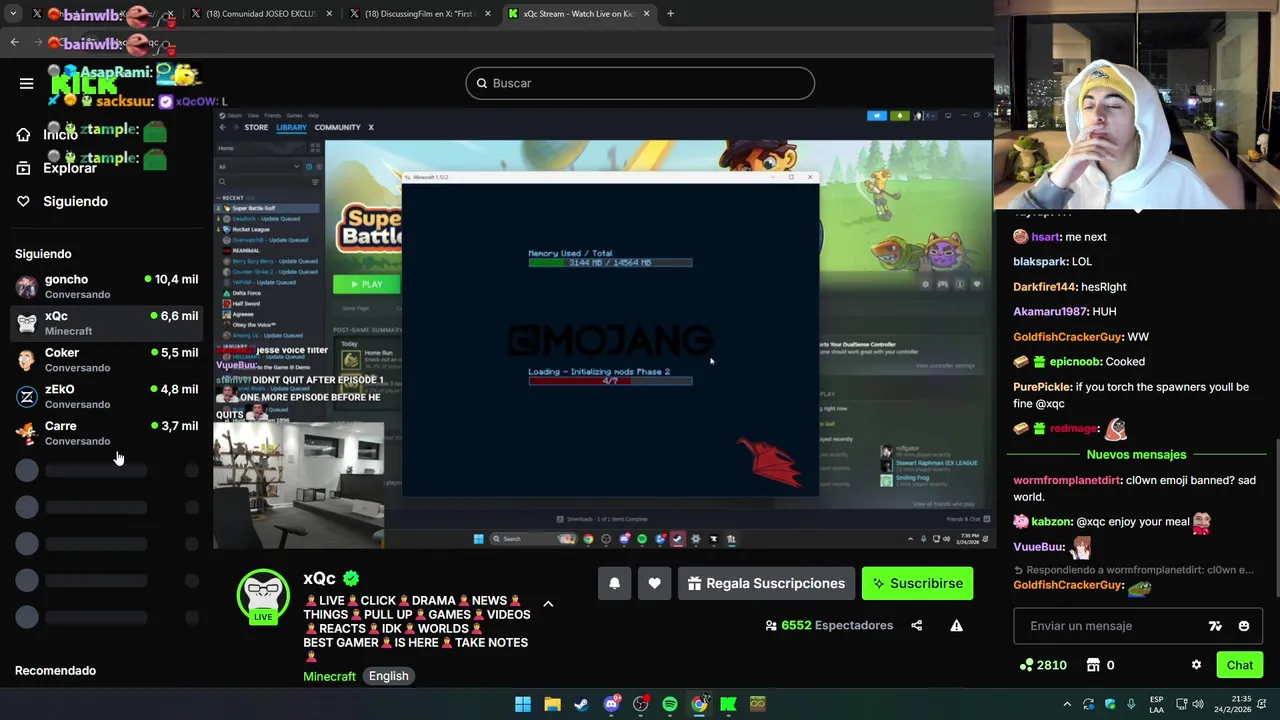Collapse the stream title chevron
Viewport: 1280px width, 720px height.
[x=548, y=604]
